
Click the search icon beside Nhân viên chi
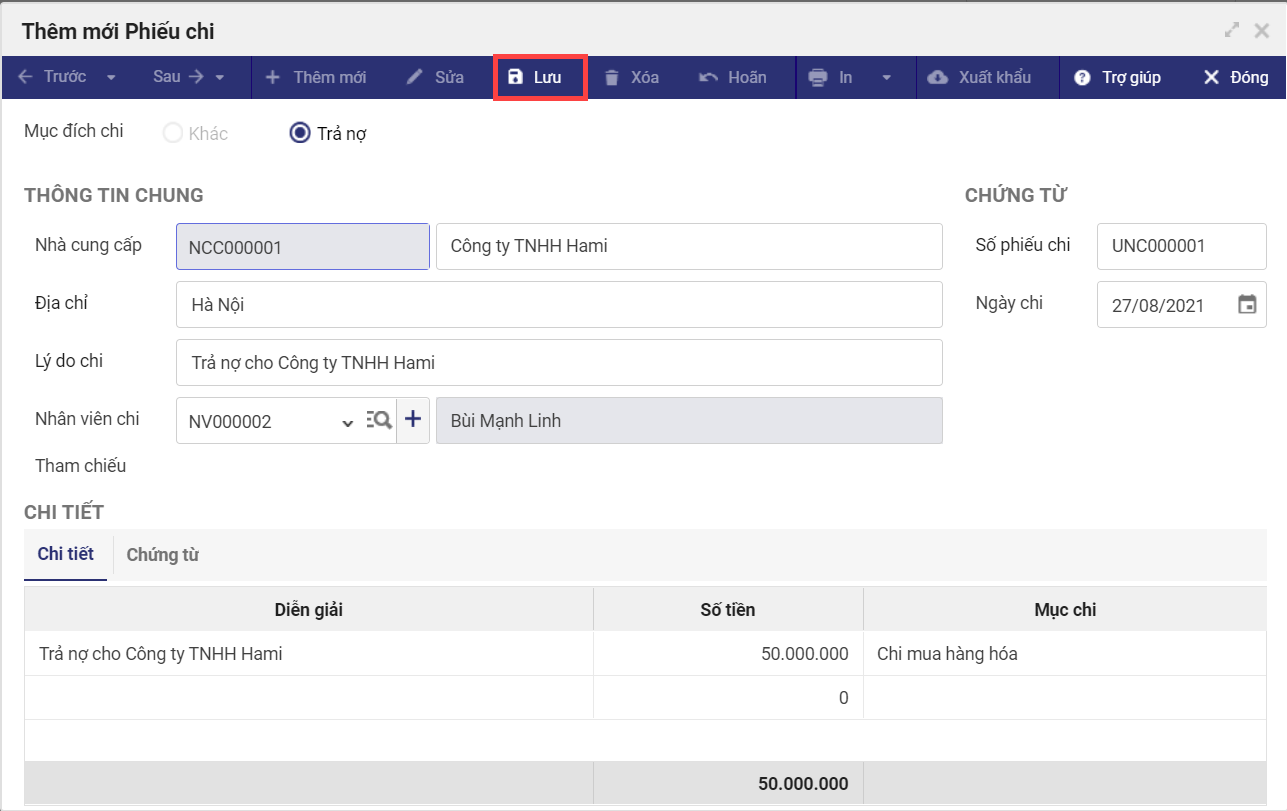click(378, 421)
